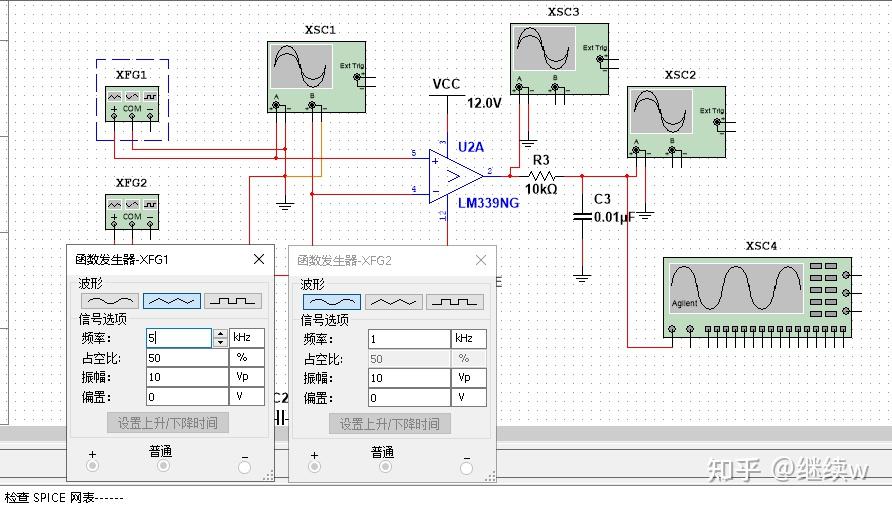Open XFG2 amplitude unit Vp dropdown
Image resolution: width=892 pixels, height=507 pixels.
click(469, 378)
